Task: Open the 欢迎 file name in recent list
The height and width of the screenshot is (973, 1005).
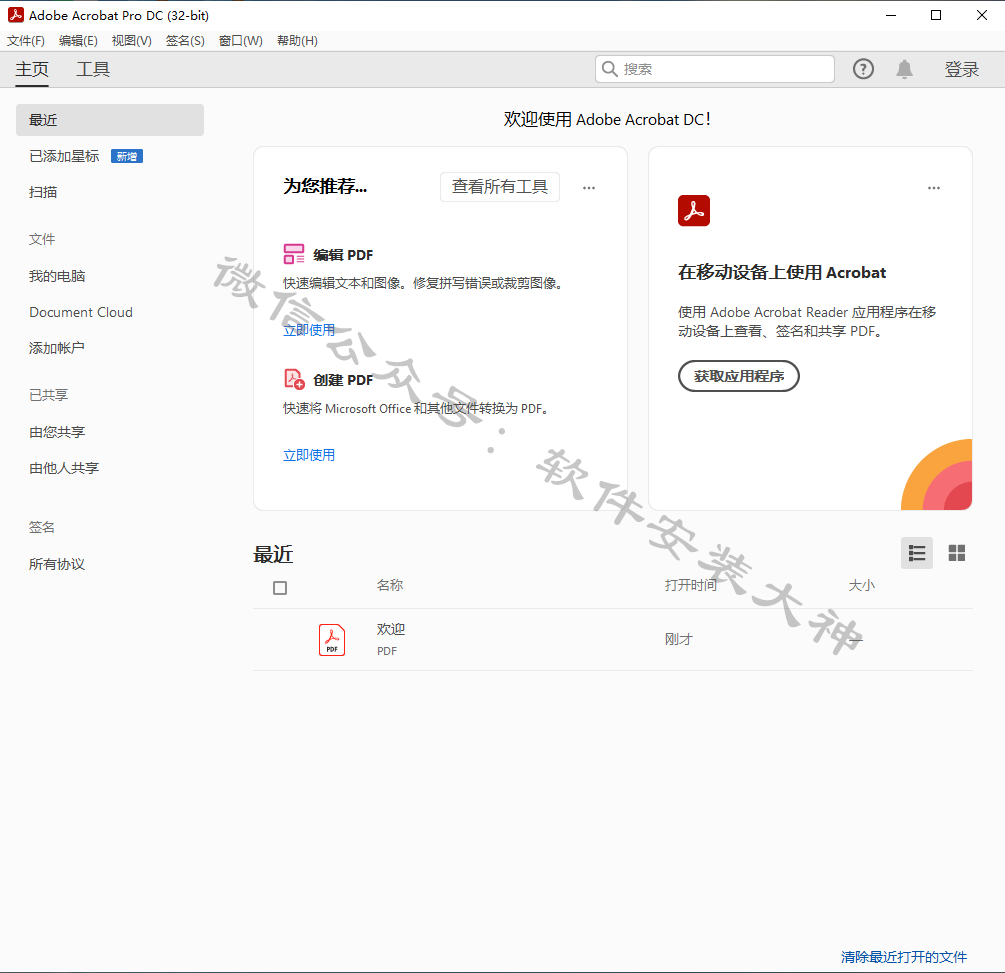Action: click(x=390, y=629)
